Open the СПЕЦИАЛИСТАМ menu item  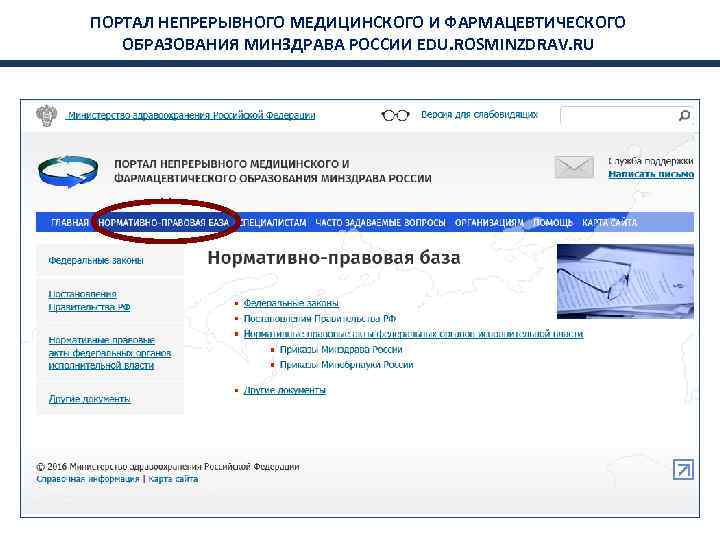point(273,222)
